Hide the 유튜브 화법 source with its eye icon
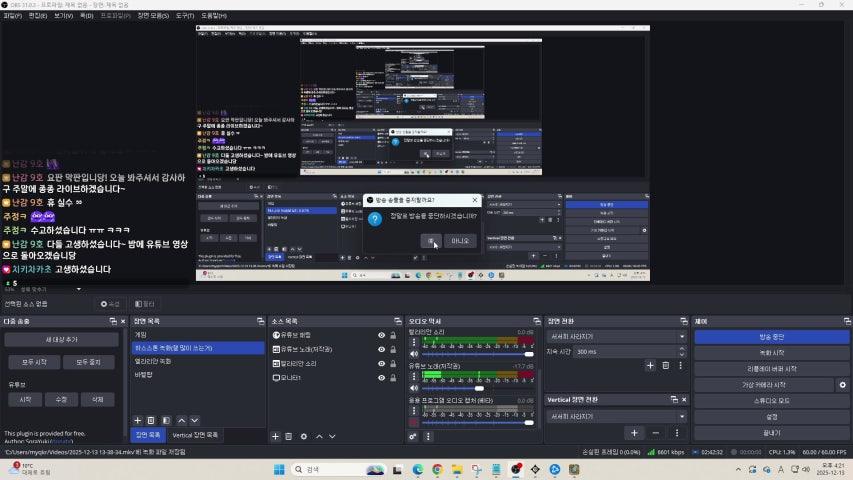853x480 pixels. click(381, 335)
